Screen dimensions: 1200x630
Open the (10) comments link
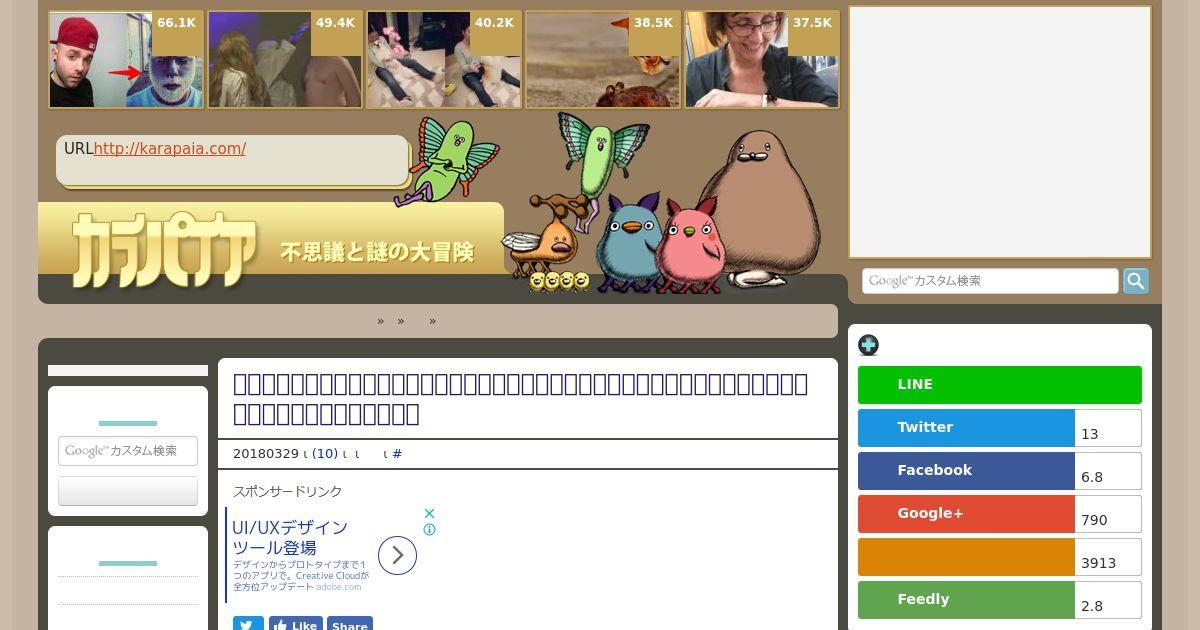point(325,454)
